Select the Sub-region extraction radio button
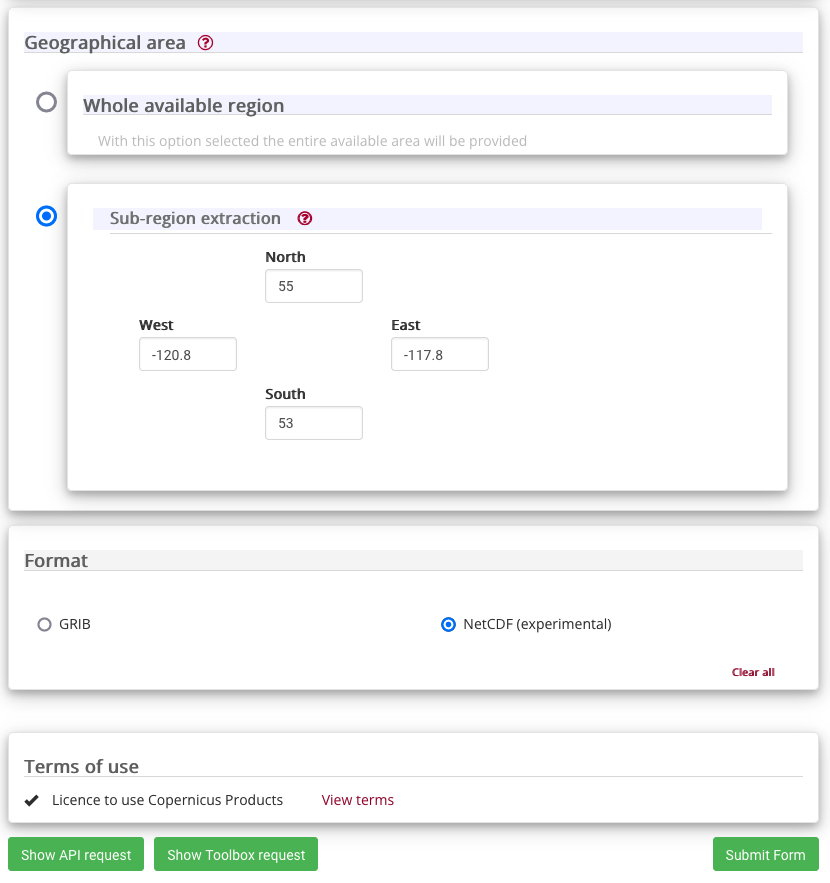This screenshot has width=830, height=883. (x=46, y=216)
